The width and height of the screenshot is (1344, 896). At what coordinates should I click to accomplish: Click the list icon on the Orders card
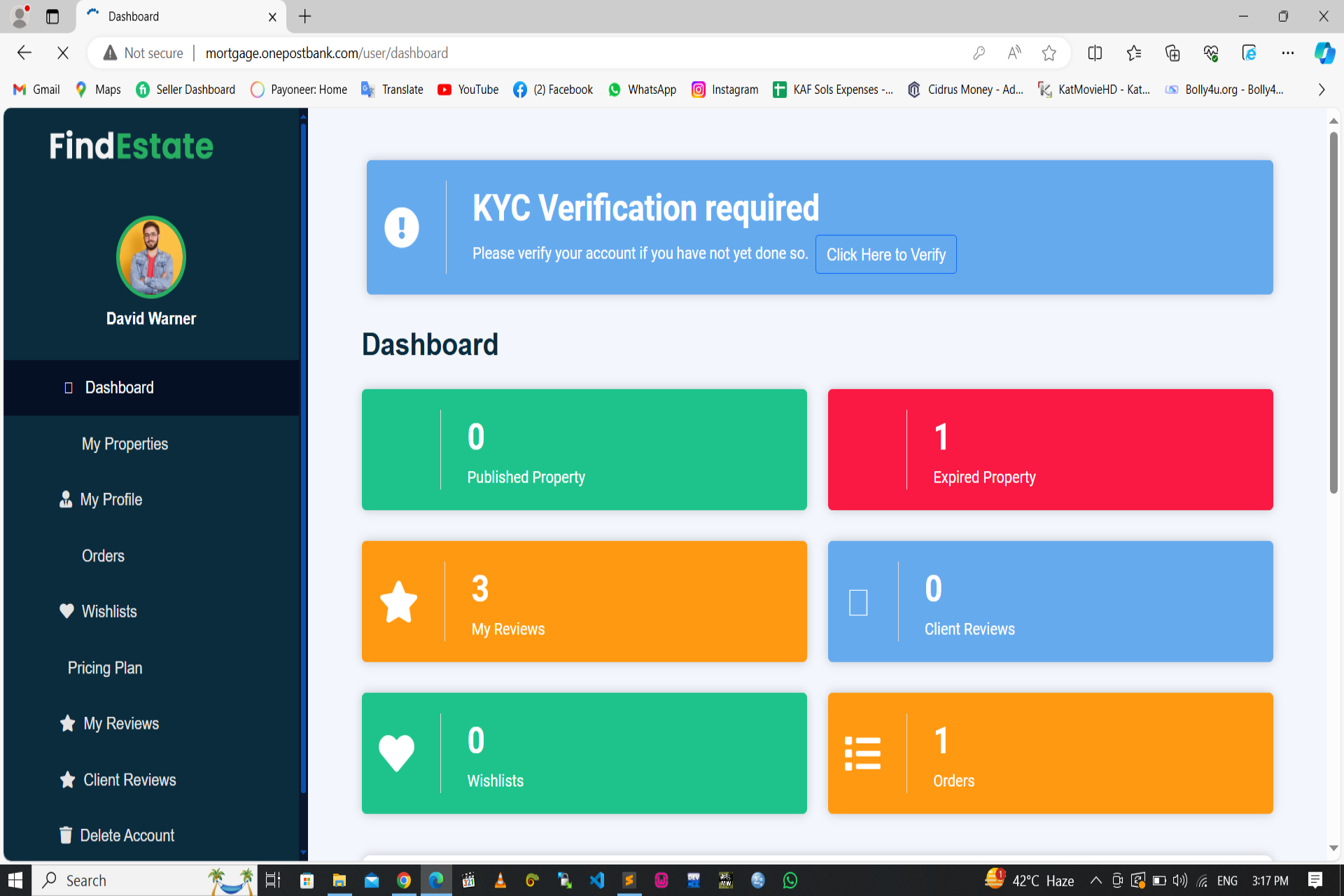point(862,753)
